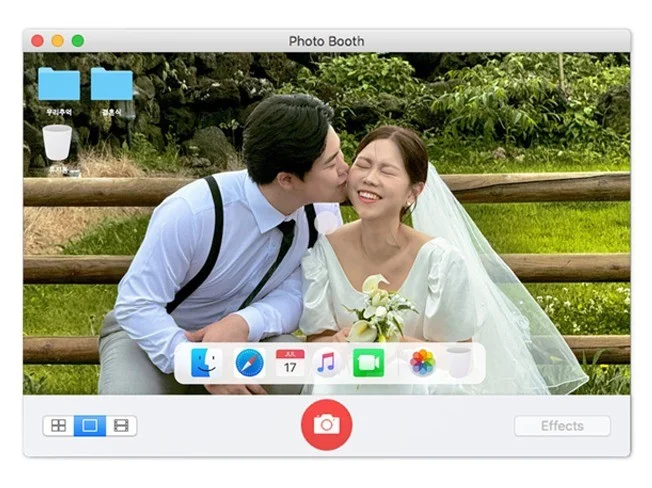Open the Photos app in the dock
Screen dimensions: 652x488
click(x=422, y=362)
